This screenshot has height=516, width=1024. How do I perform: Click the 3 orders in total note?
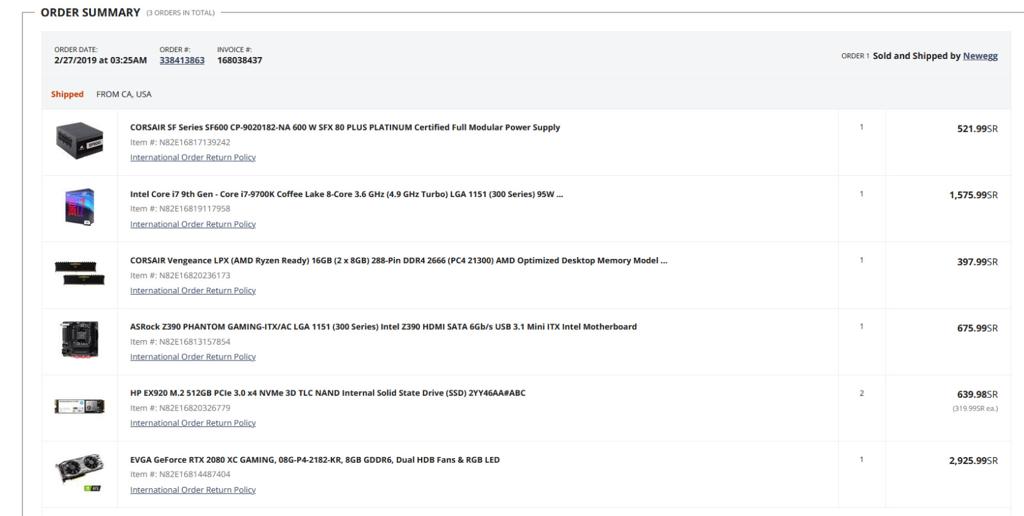pyautogui.click(x=180, y=12)
